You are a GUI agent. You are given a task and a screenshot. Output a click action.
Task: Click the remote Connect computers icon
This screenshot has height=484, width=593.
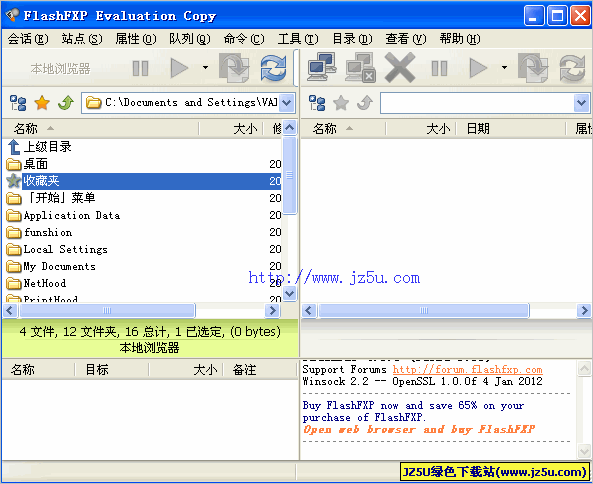[322, 67]
